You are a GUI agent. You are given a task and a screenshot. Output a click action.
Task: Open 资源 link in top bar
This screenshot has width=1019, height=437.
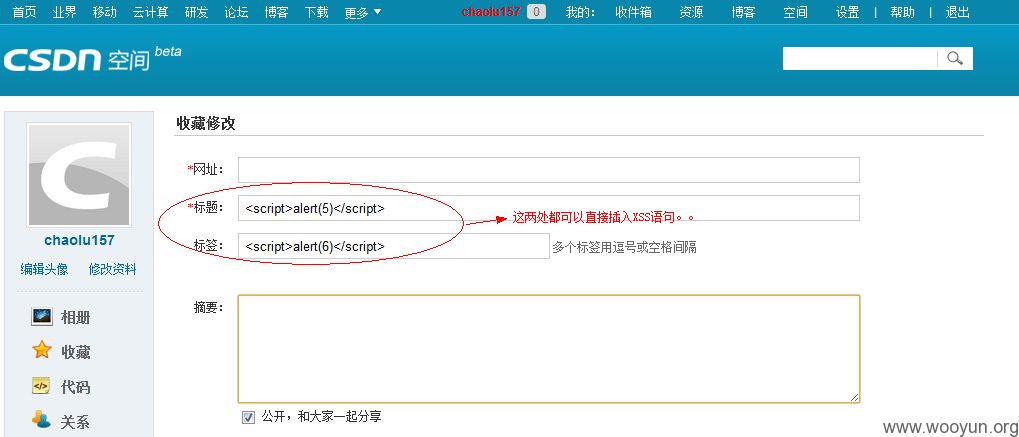pyautogui.click(x=691, y=12)
